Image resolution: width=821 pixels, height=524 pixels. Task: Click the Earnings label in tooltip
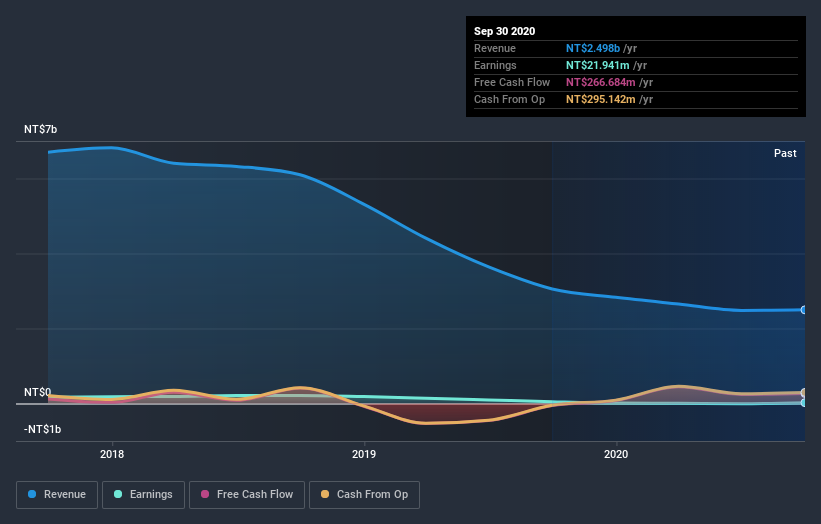495,65
